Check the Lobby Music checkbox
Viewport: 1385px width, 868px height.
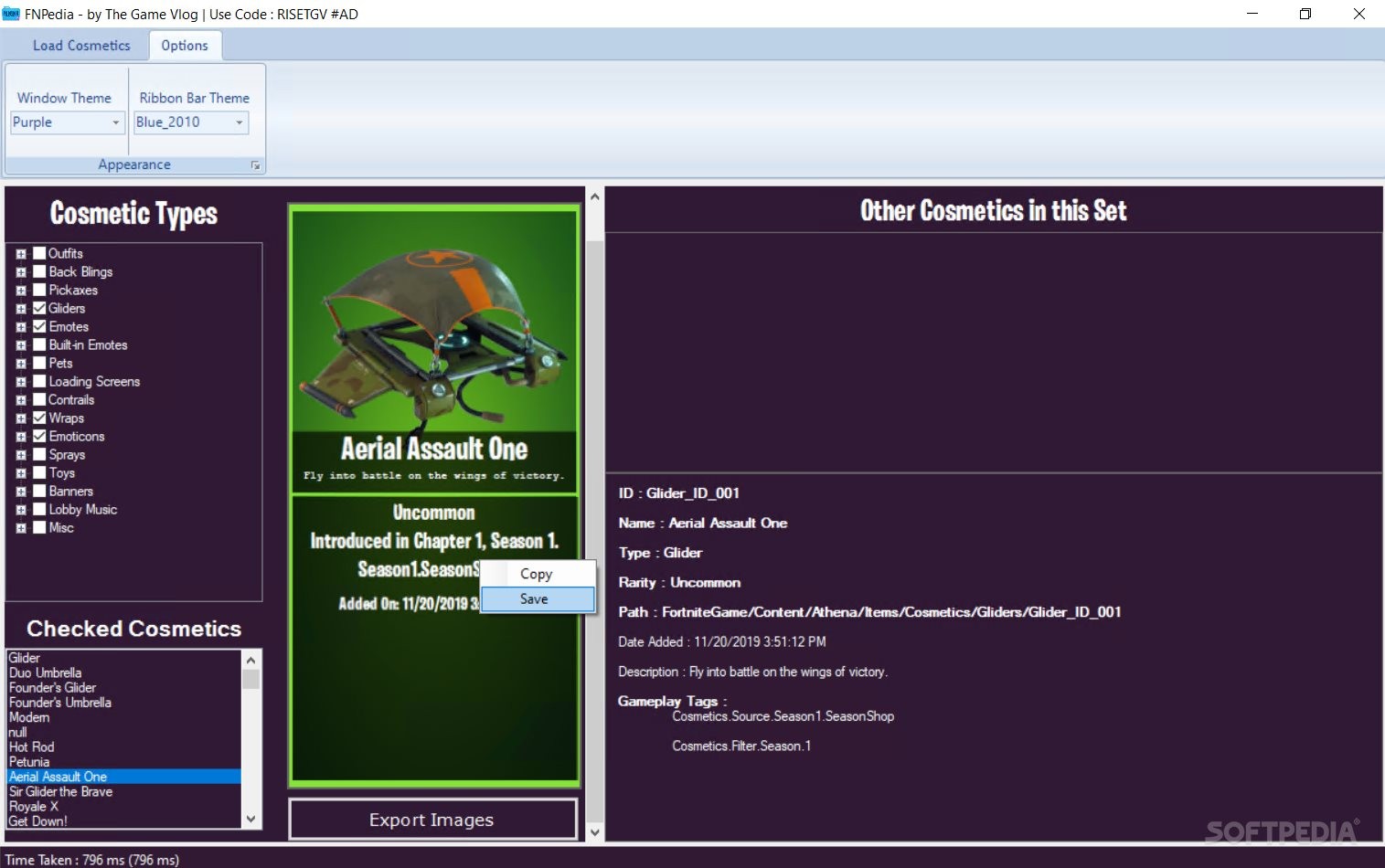[x=39, y=509]
